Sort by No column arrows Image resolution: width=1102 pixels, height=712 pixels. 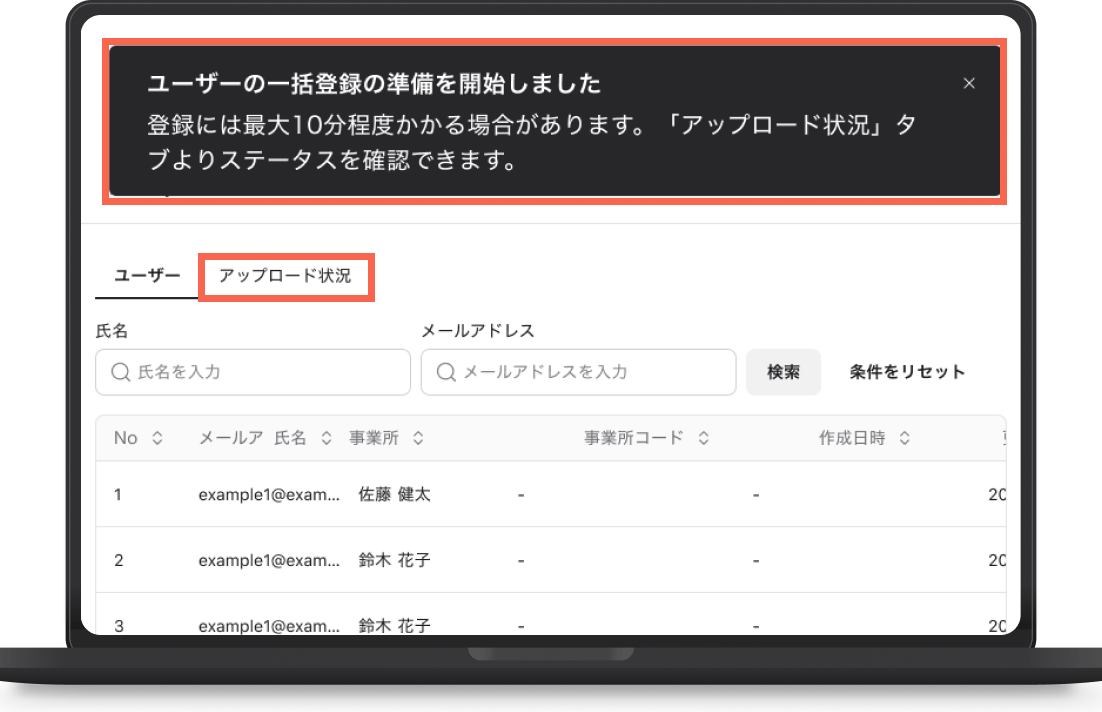[x=157, y=438]
